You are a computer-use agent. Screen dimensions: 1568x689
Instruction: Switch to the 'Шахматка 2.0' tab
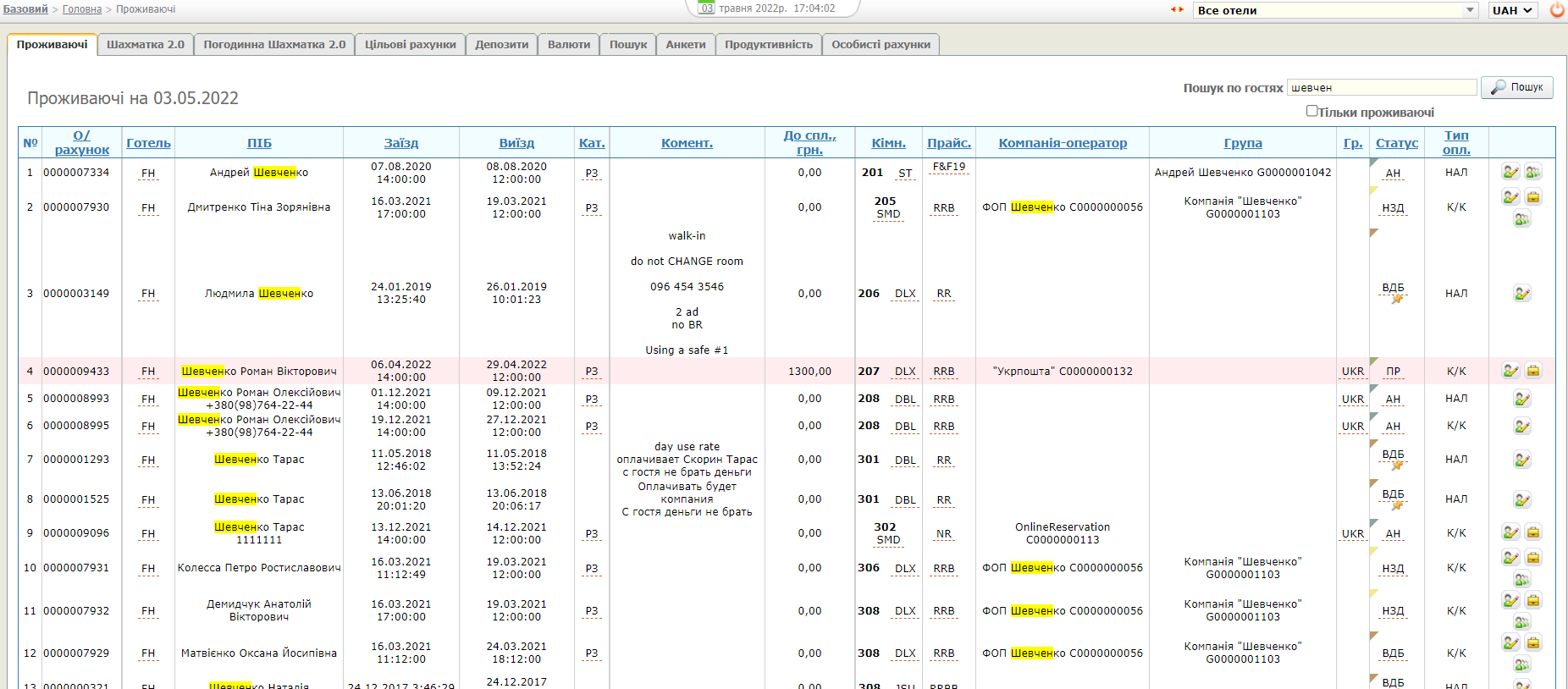click(x=146, y=45)
